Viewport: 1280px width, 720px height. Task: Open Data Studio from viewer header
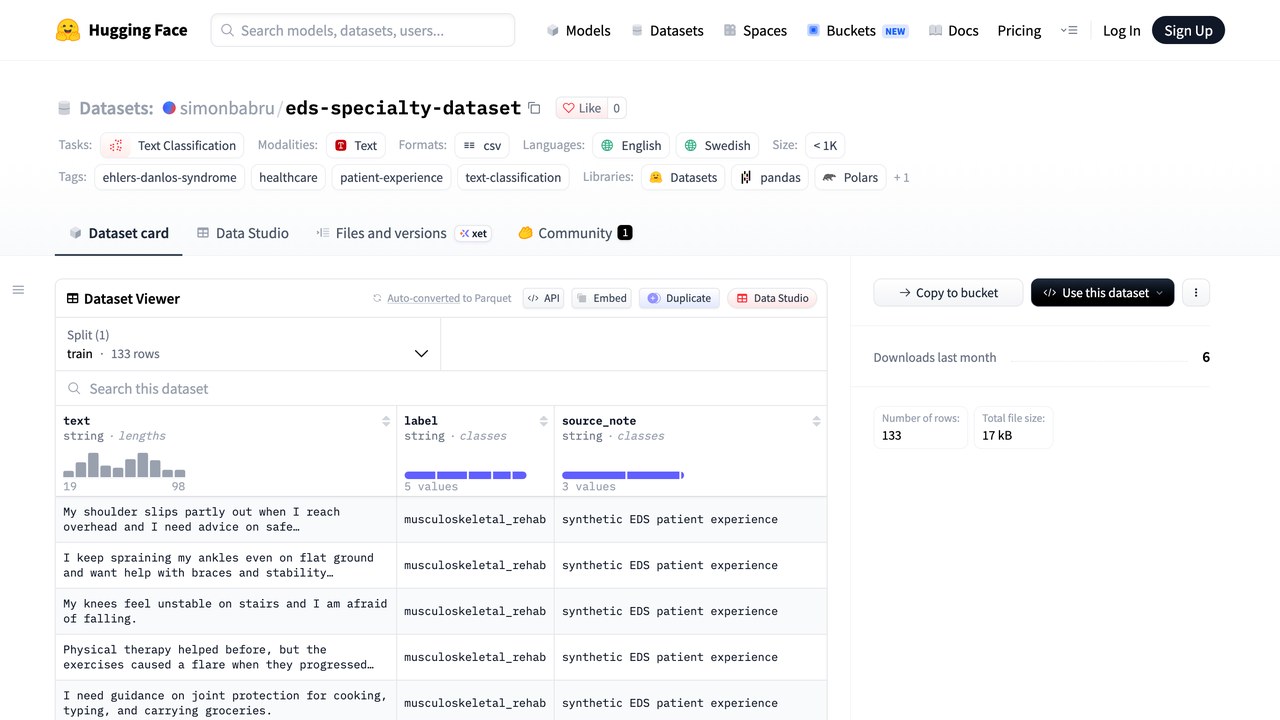(x=772, y=298)
